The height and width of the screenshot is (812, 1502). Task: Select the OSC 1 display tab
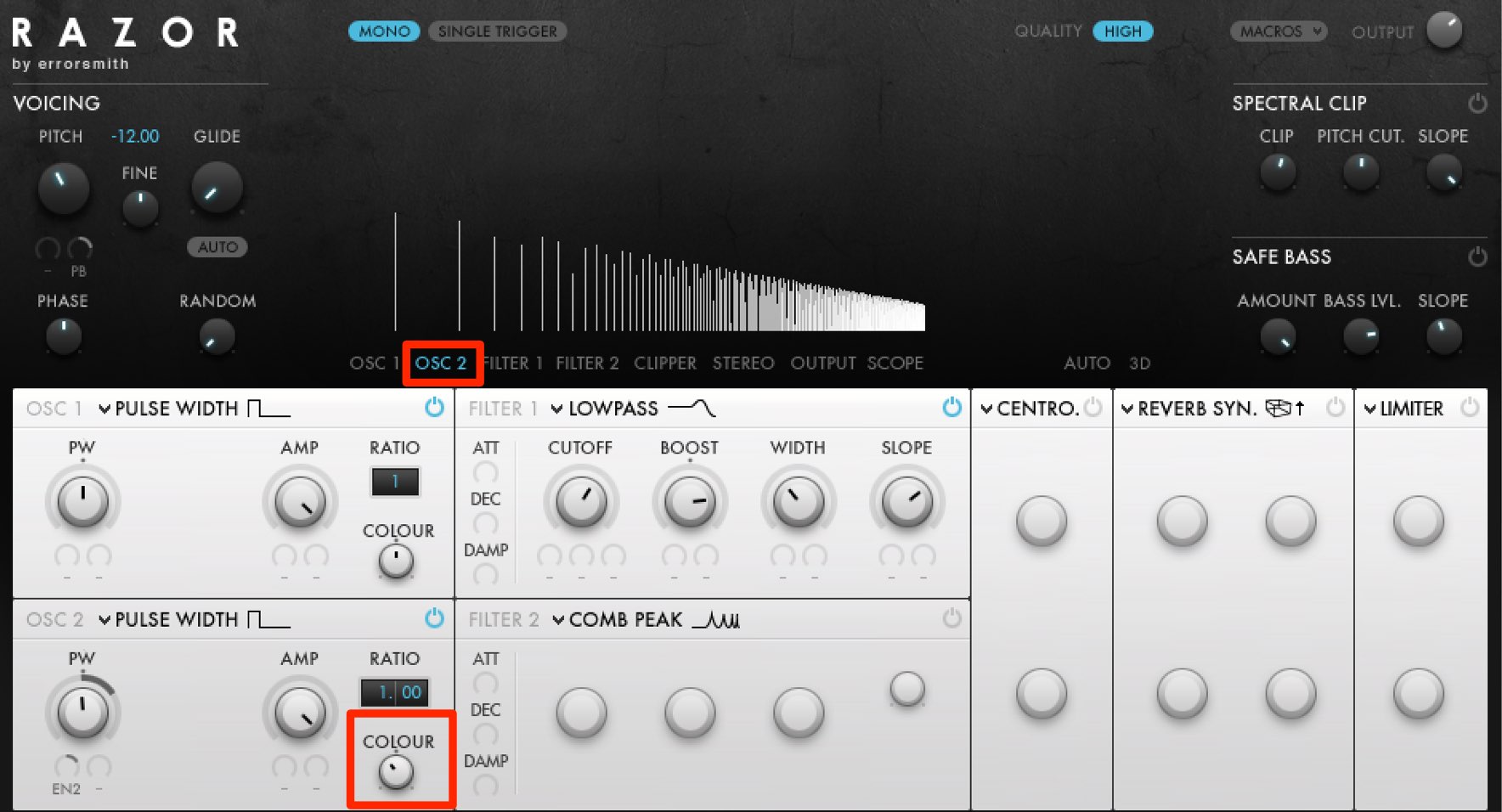[374, 363]
